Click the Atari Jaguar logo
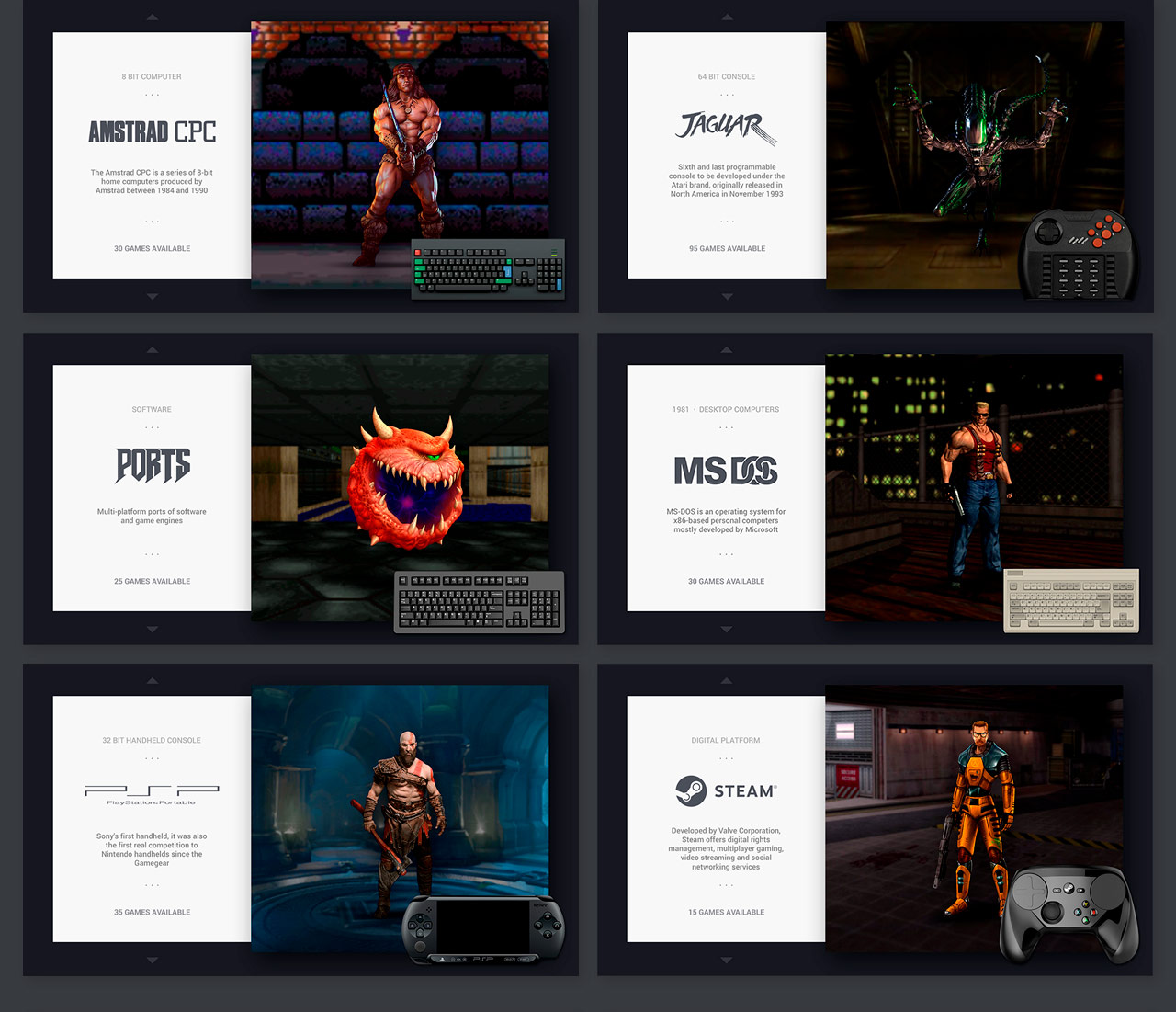 click(x=727, y=129)
